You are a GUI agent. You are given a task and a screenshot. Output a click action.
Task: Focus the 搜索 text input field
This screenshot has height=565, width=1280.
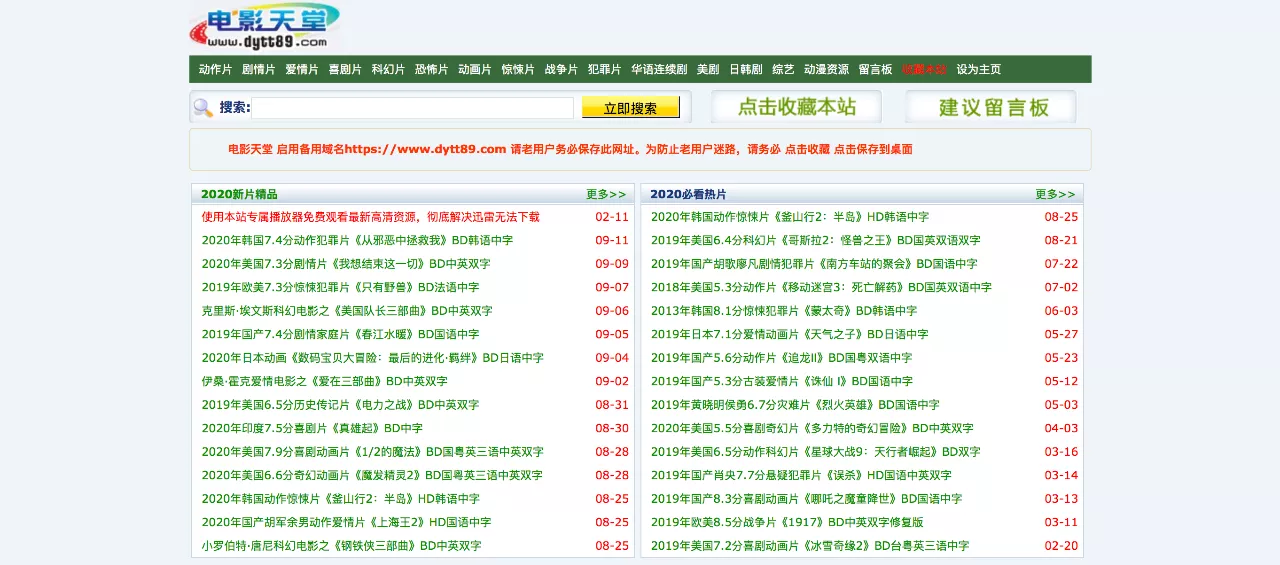[x=412, y=108]
